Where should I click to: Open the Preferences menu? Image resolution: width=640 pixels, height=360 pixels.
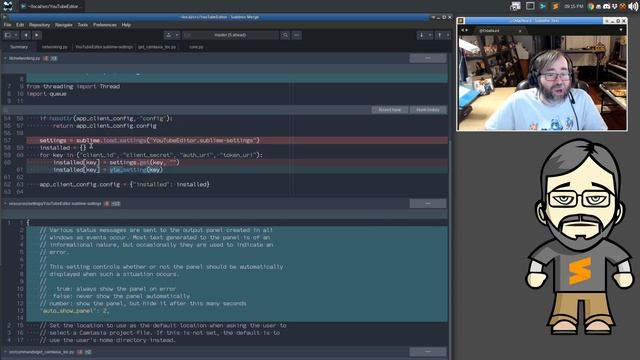[105, 25]
